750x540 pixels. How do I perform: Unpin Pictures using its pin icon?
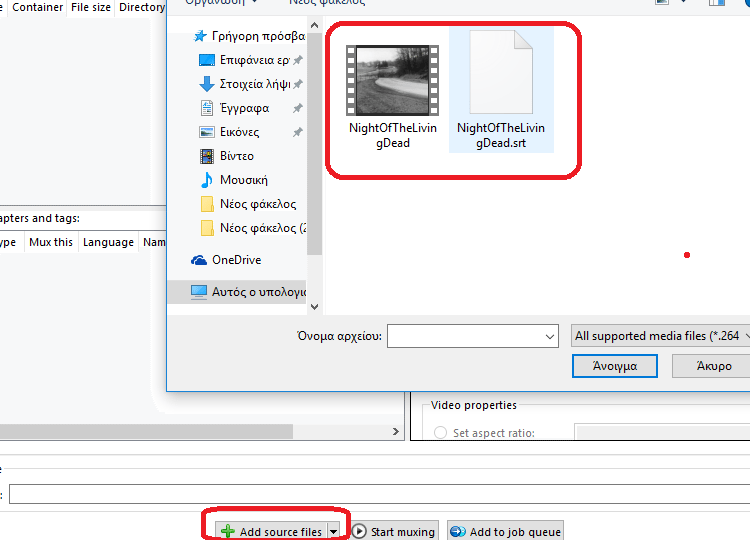pos(298,132)
